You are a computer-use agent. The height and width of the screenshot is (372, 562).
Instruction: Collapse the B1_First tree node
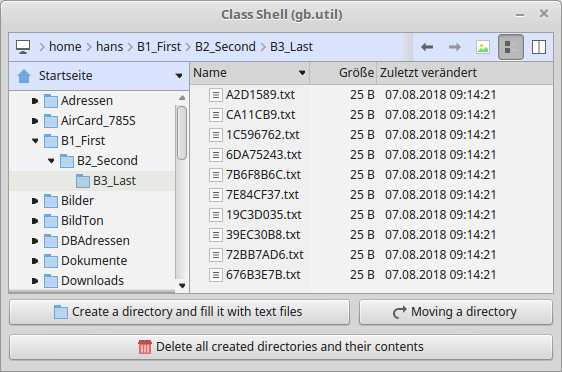(x=35, y=140)
